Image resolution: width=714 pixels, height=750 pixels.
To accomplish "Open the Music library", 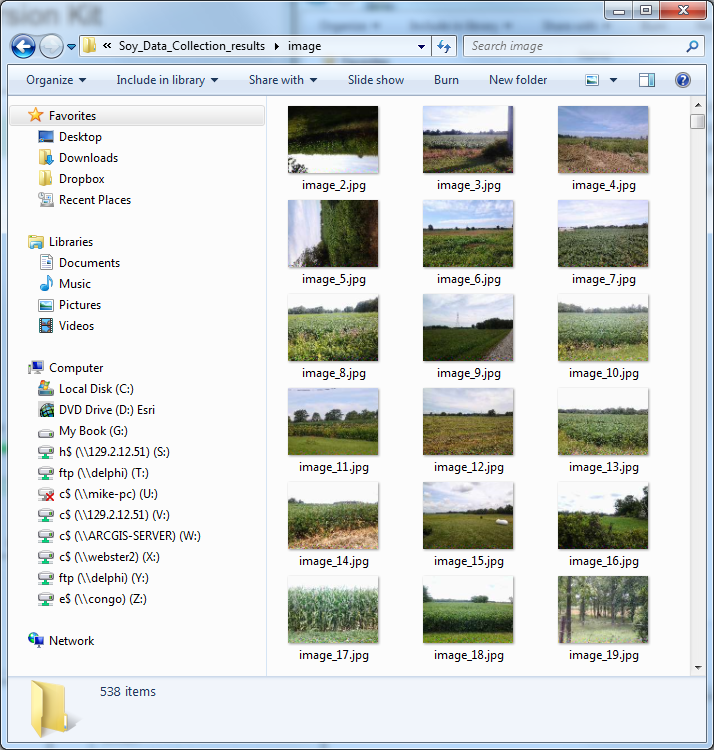I will click(x=75, y=284).
